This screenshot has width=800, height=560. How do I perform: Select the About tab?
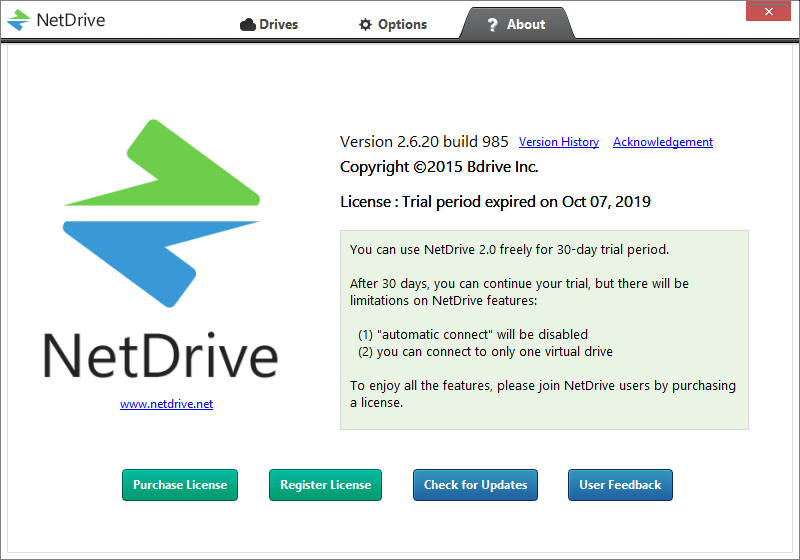coord(517,24)
